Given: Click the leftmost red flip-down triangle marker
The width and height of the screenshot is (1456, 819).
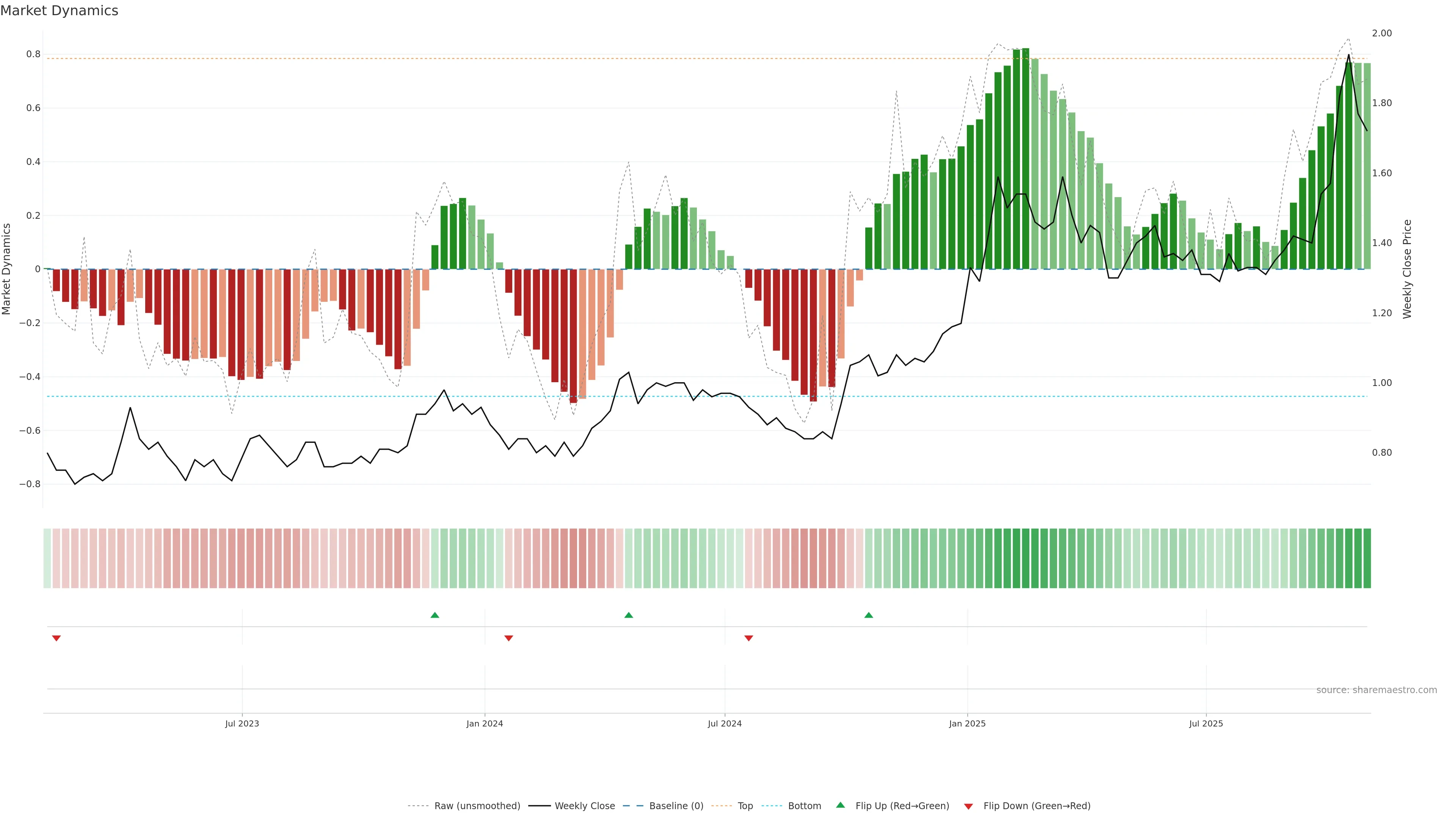Looking at the screenshot, I should point(56,638).
